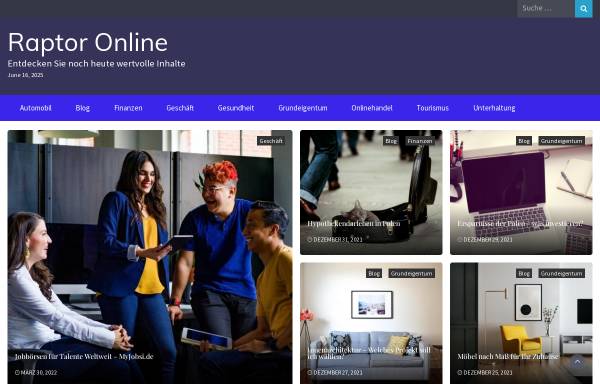
Task: Select Grundeigentum in navigation bar
Action: [303, 108]
